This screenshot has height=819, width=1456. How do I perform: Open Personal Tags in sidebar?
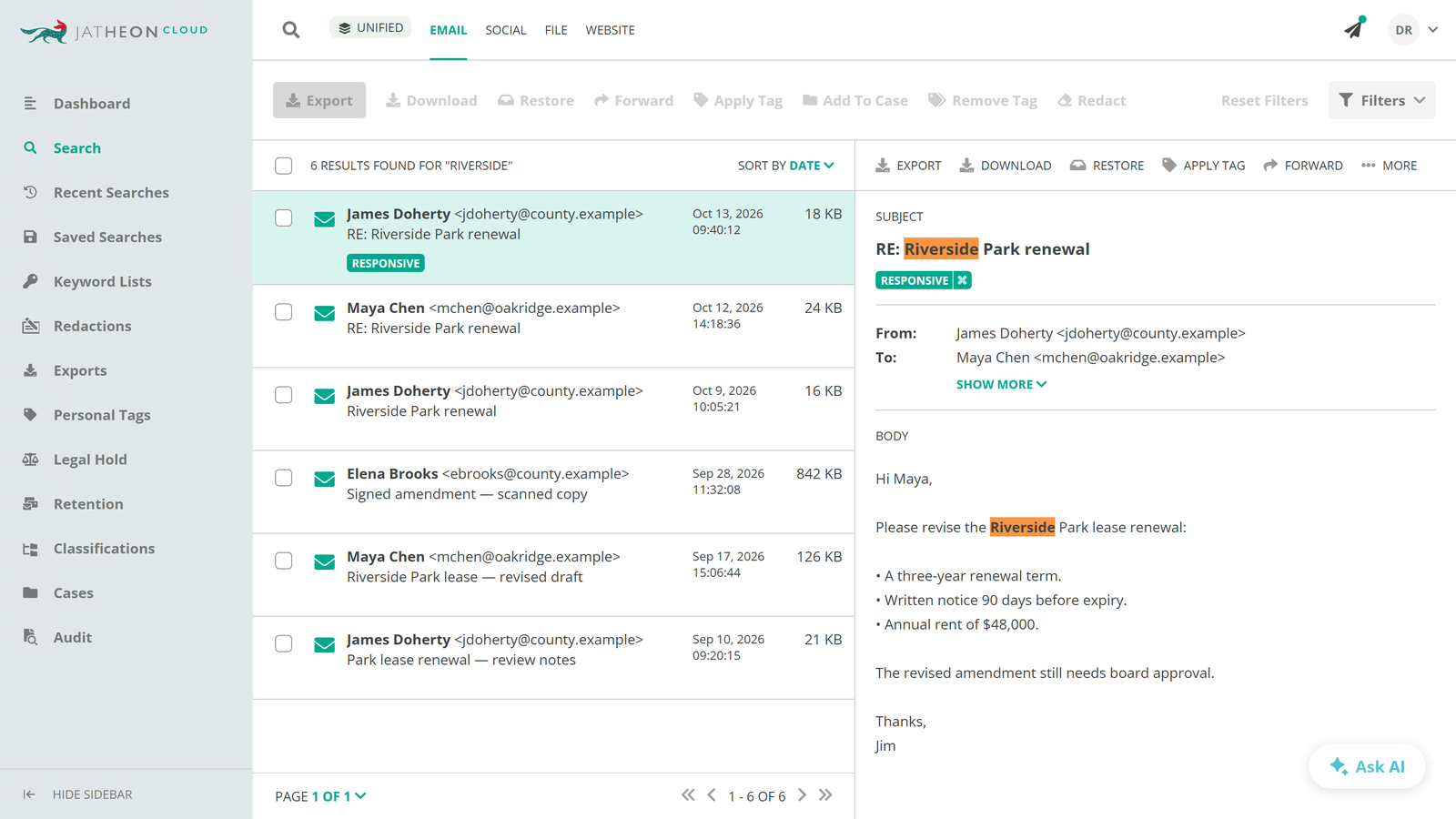(x=102, y=416)
